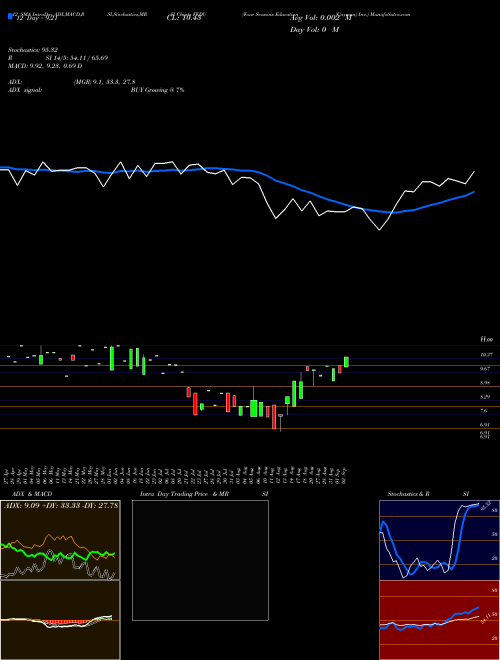This screenshot has height=660, width=500.
Task: Click the "Day Vol: 0 M" label
Action: point(314,30)
